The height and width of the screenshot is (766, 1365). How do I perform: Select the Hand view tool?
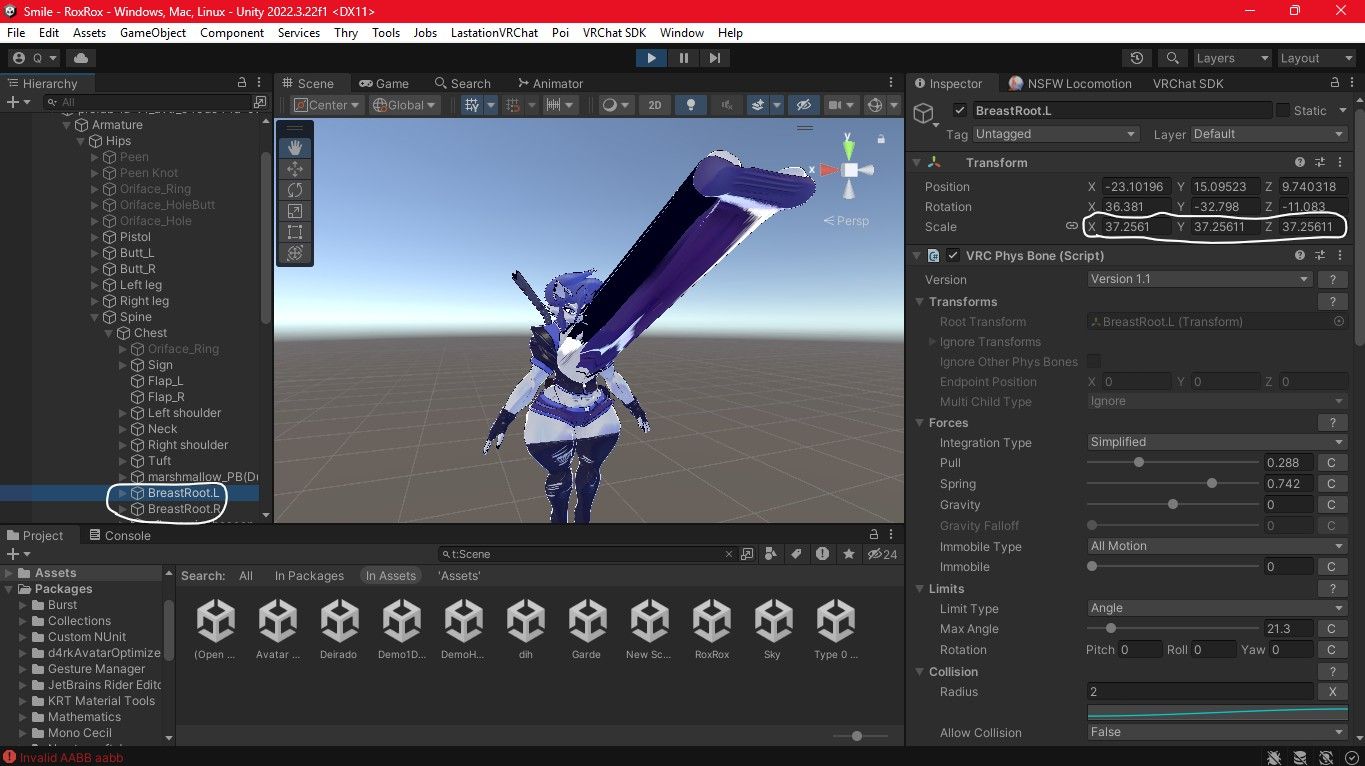pyautogui.click(x=295, y=147)
